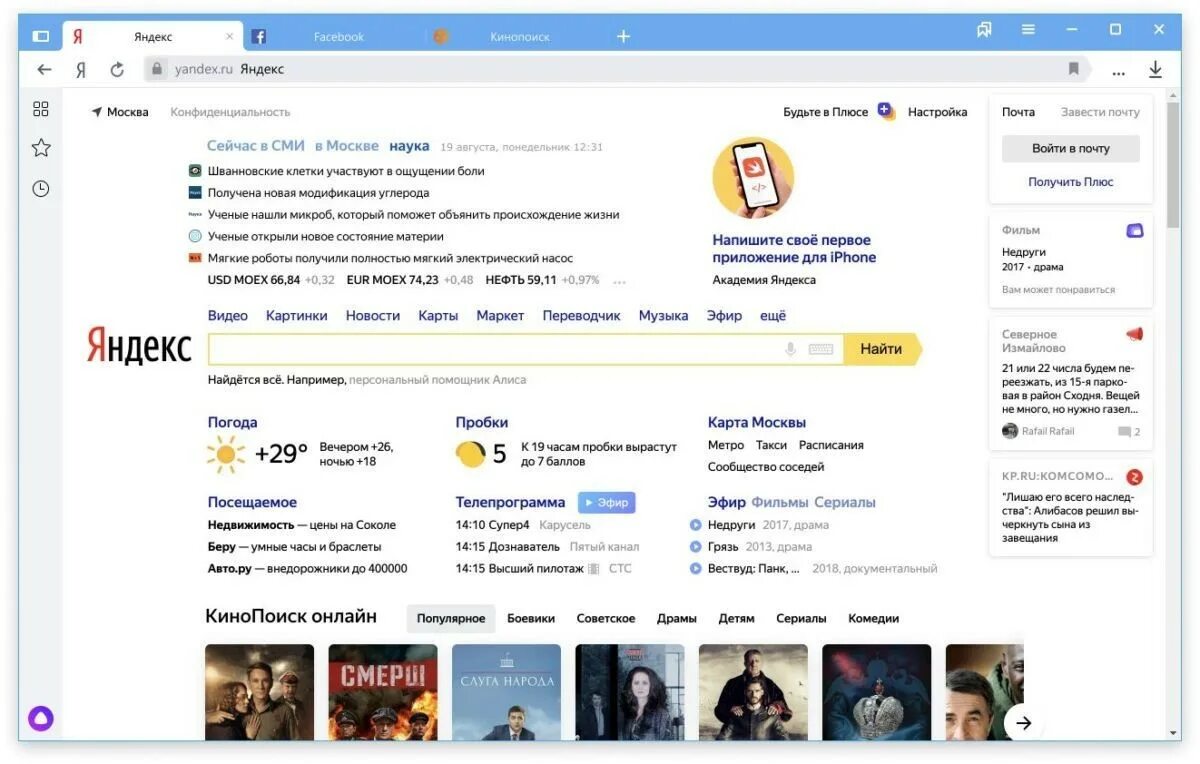Click the purple film card icon
This screenshot has width=1200, height=764.
[1134, 230]
